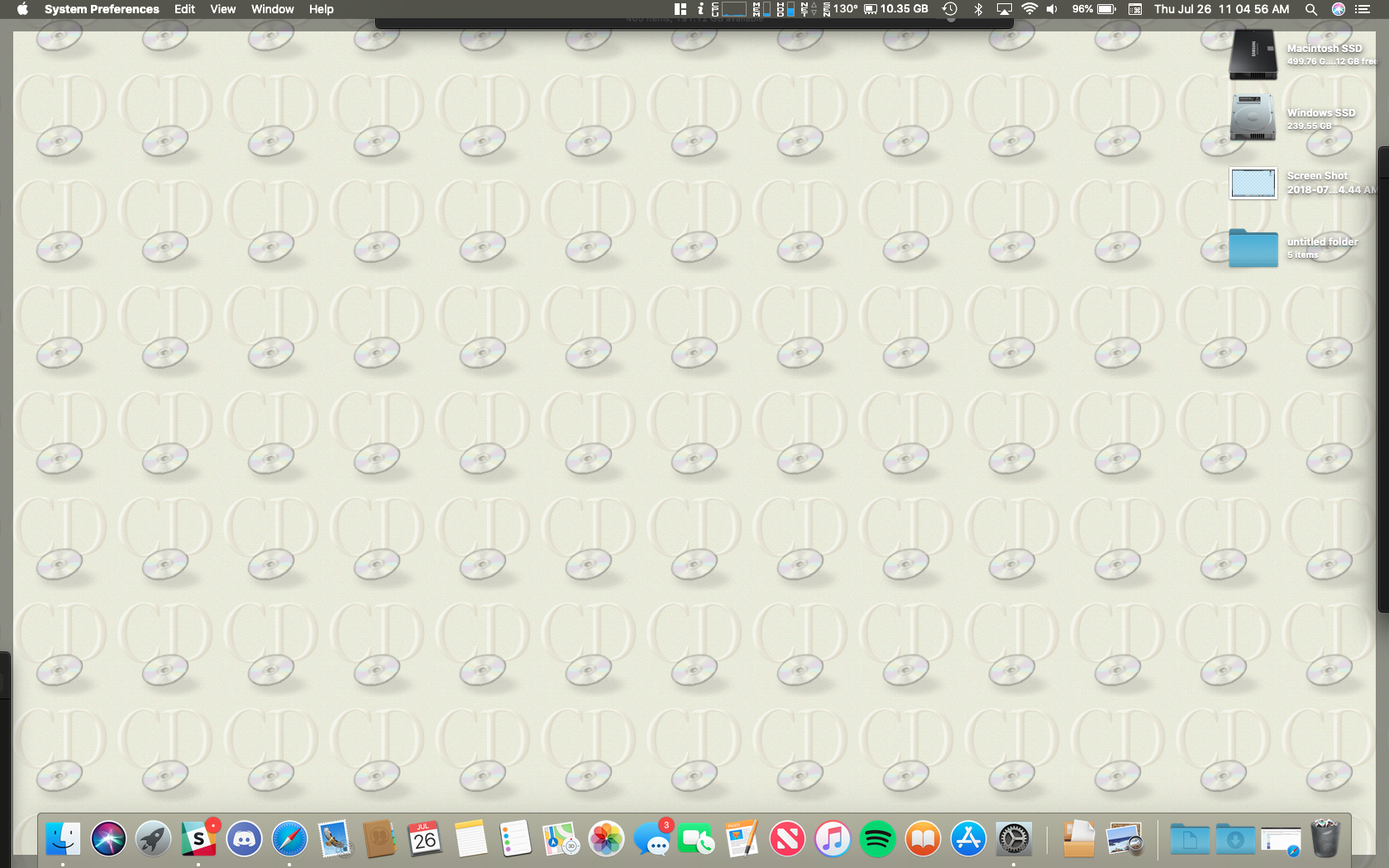The height and width of the screenshot is (868, 1389).
Task: Open the Reminders app
Action: (x=516, y=839)
